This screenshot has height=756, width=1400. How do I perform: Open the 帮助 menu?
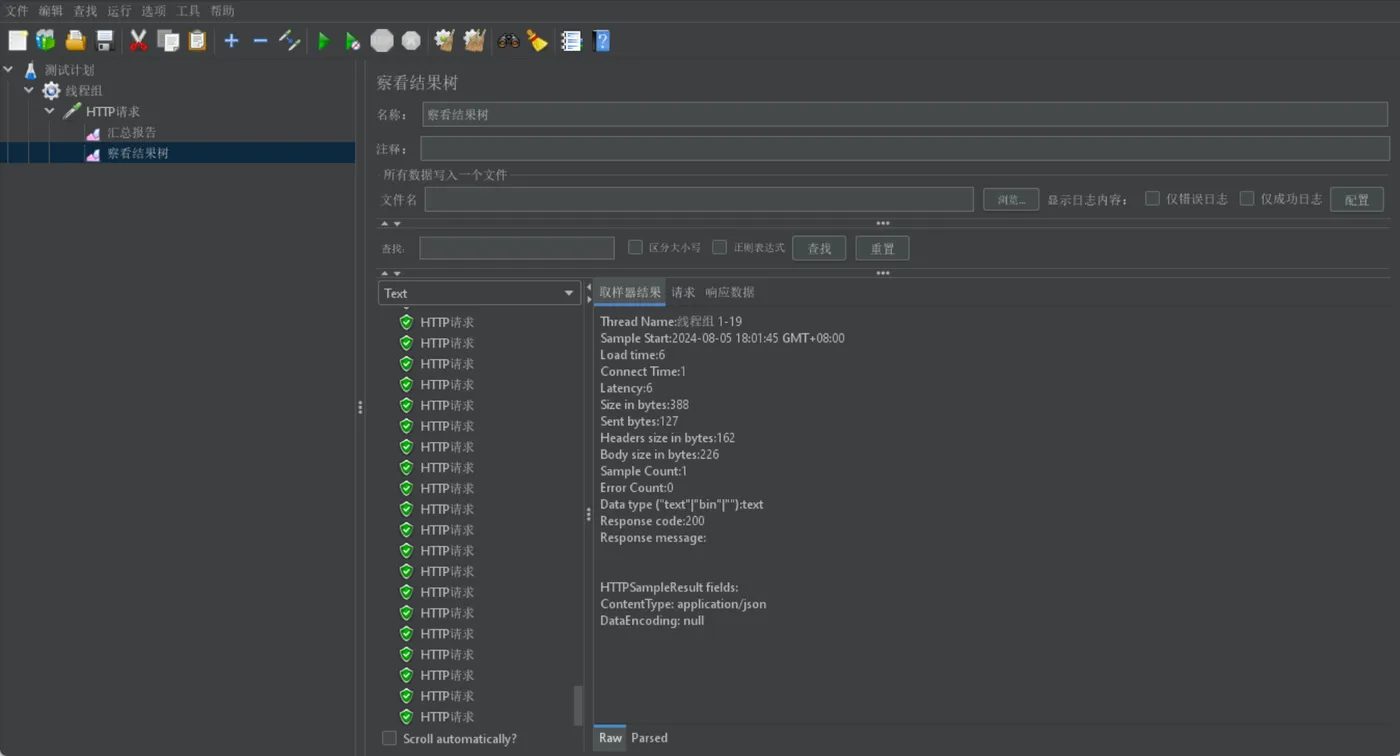(222, 11)
